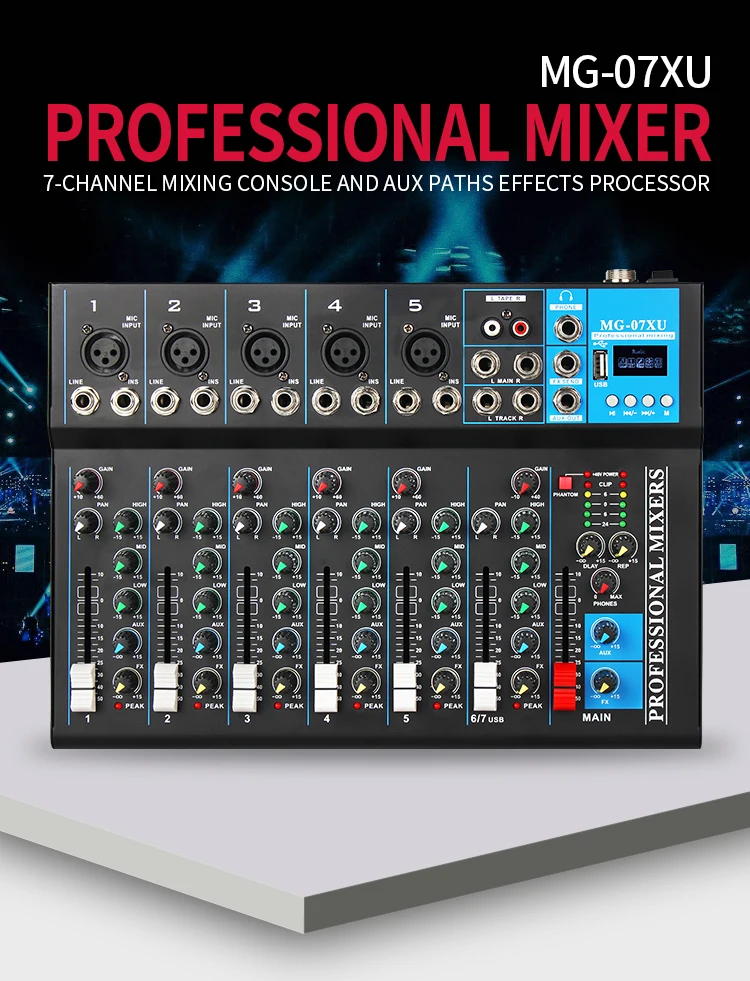Click the channel 6/7 GAIN knob
Image resolution: width=750 pixels, height=981 pixels.
(525, 482)
